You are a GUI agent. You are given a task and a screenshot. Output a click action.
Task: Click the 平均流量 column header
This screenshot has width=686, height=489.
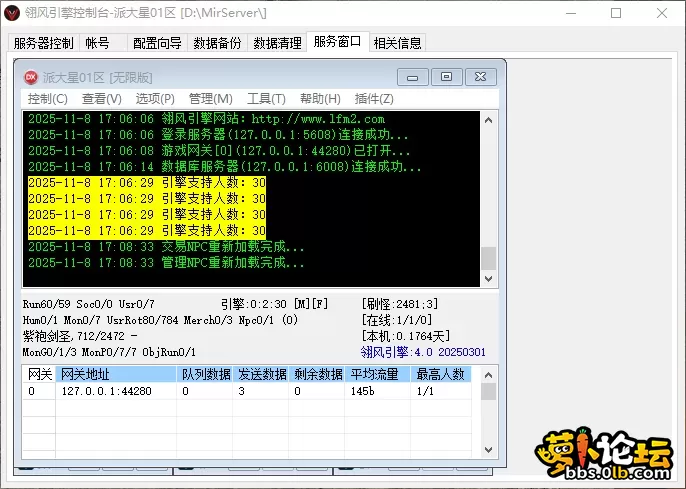click(x=378, y=374)
